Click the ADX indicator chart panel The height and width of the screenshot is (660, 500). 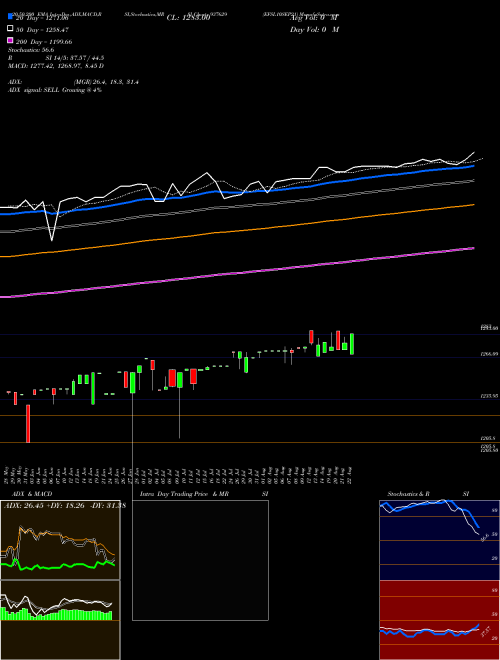click(60, 540)
